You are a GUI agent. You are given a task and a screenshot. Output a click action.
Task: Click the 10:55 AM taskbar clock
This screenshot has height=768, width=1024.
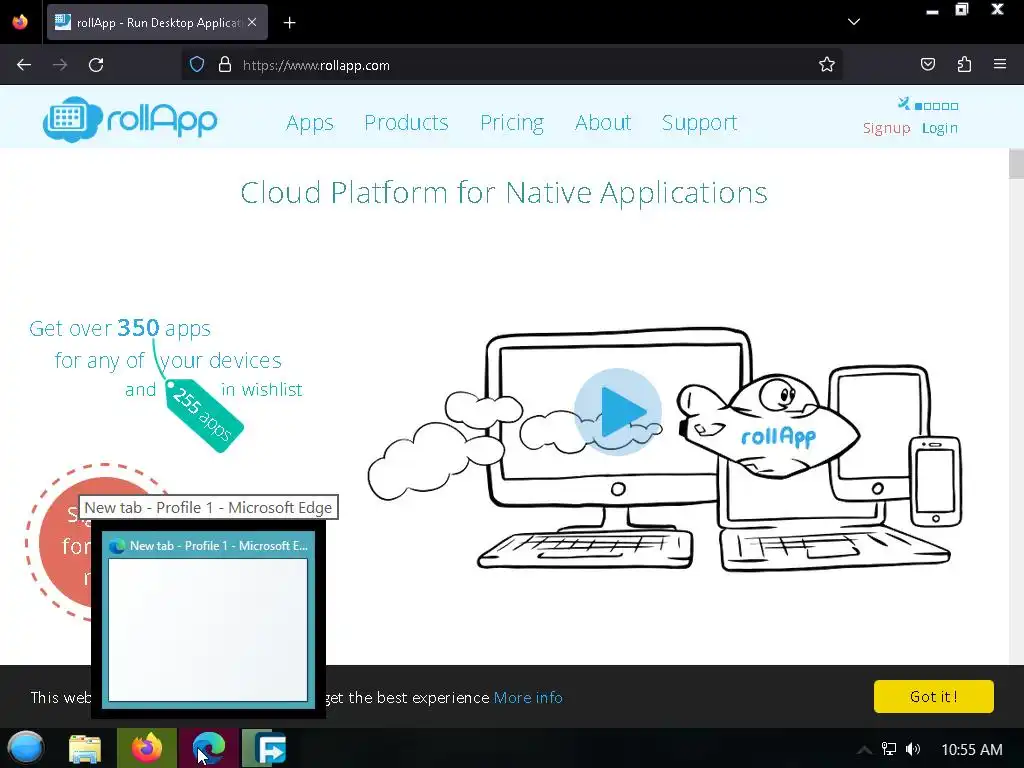click(x=972, y=750)
